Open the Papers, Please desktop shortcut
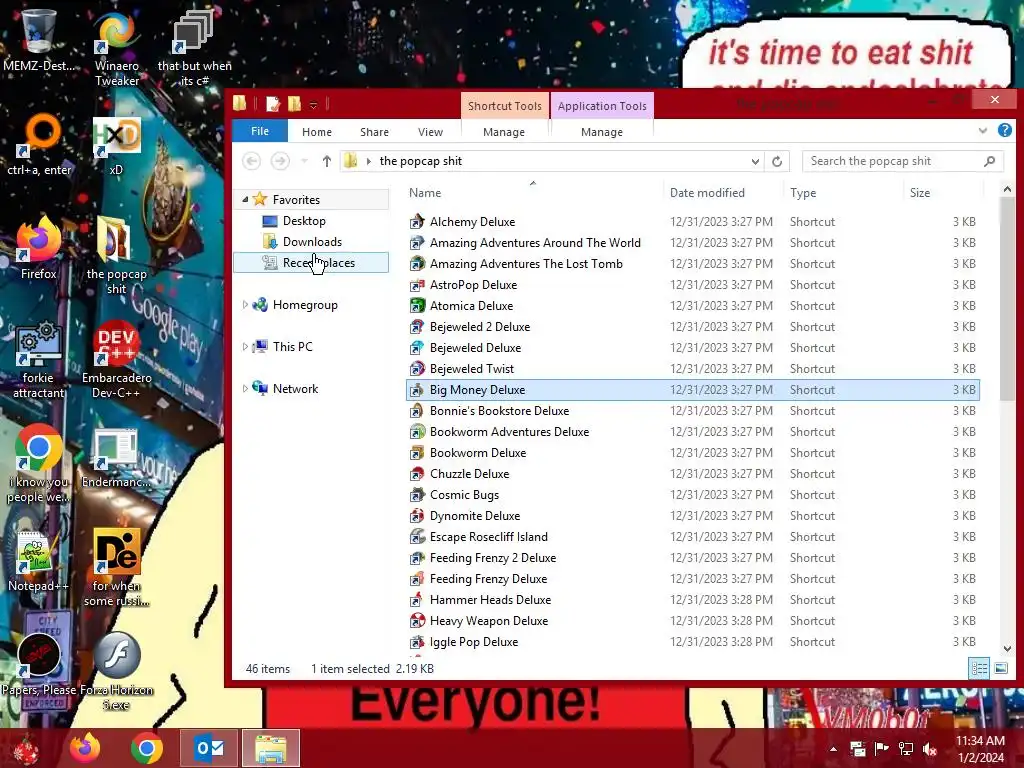1024x768 pixels. pyautogui.click(x=39, y=665)
